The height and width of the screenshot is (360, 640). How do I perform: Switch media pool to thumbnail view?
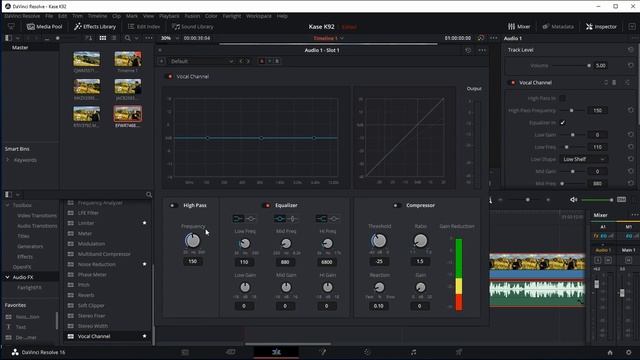click(x=103, y=38)
